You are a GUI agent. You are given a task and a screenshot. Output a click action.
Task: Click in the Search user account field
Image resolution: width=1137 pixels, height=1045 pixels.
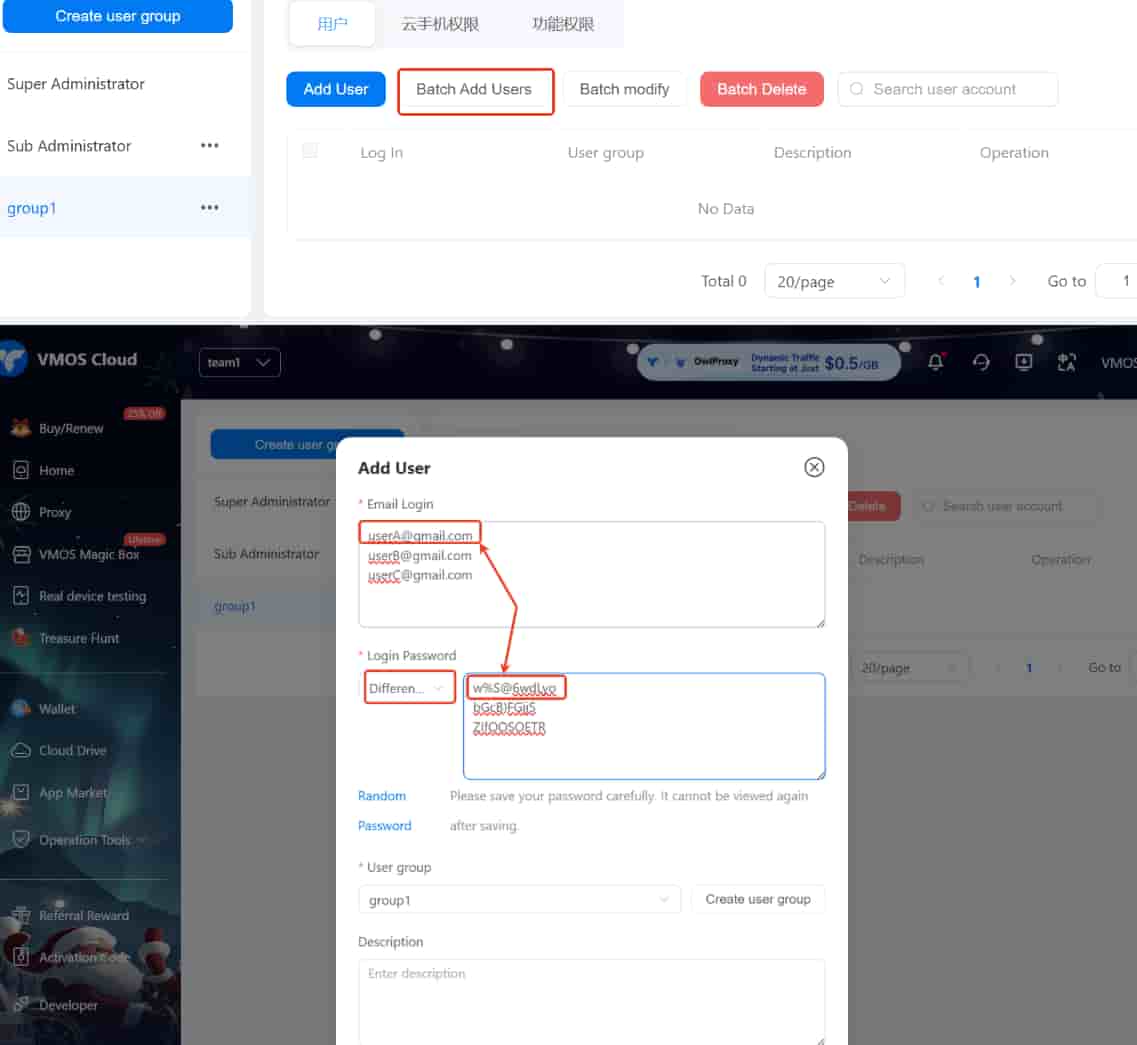pos(958,89)
